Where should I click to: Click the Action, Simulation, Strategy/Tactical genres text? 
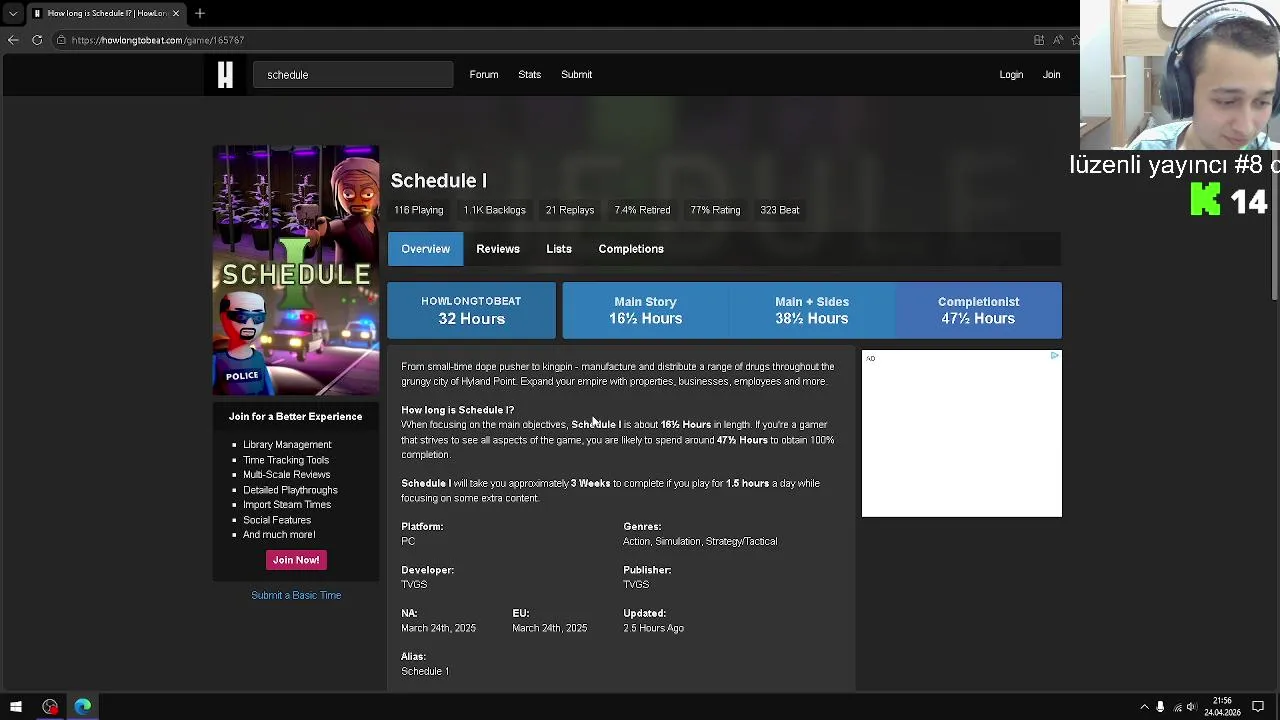(x=700, y=542)
